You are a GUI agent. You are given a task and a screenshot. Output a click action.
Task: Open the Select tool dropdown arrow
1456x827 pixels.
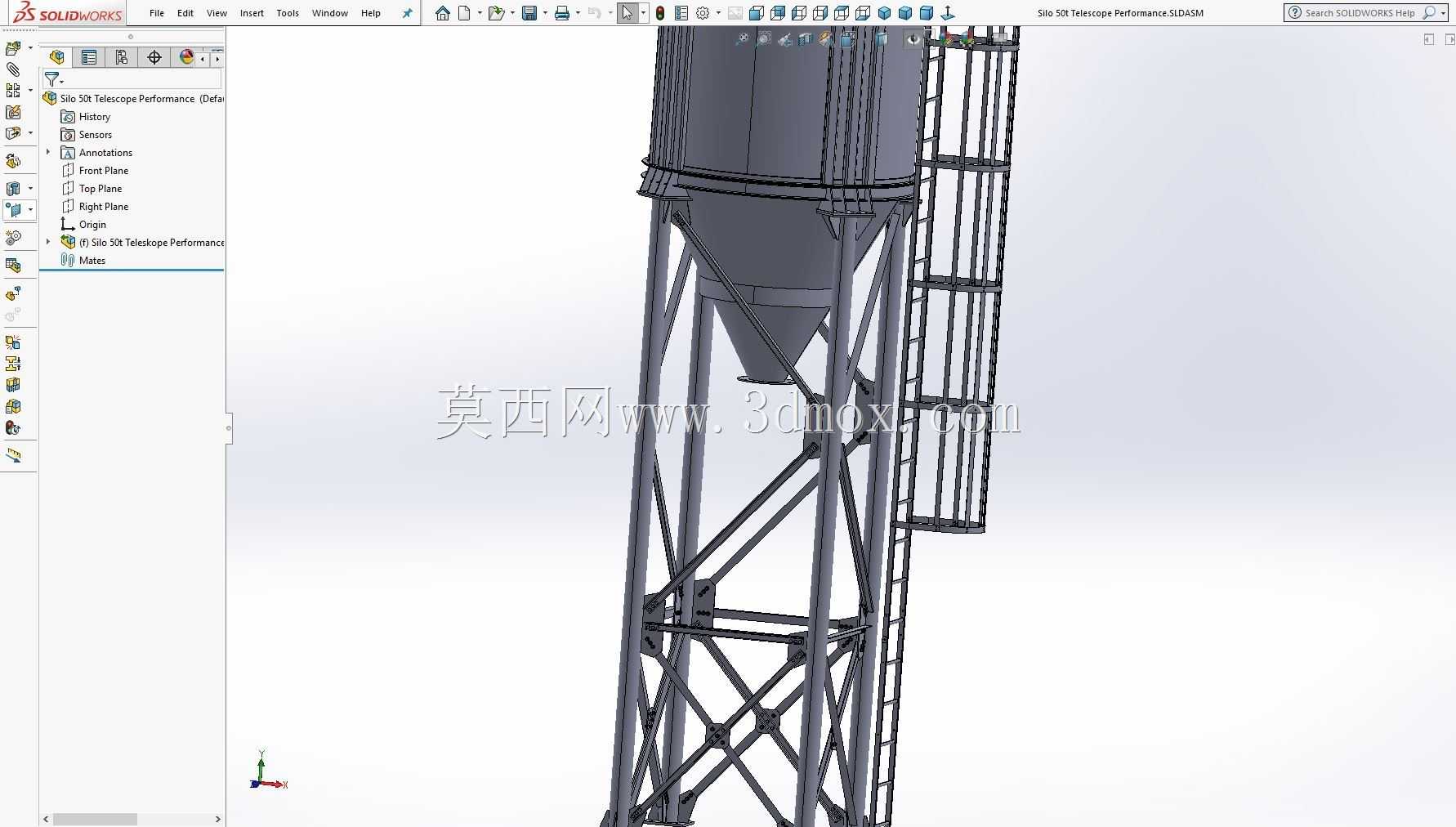point(643,13)
